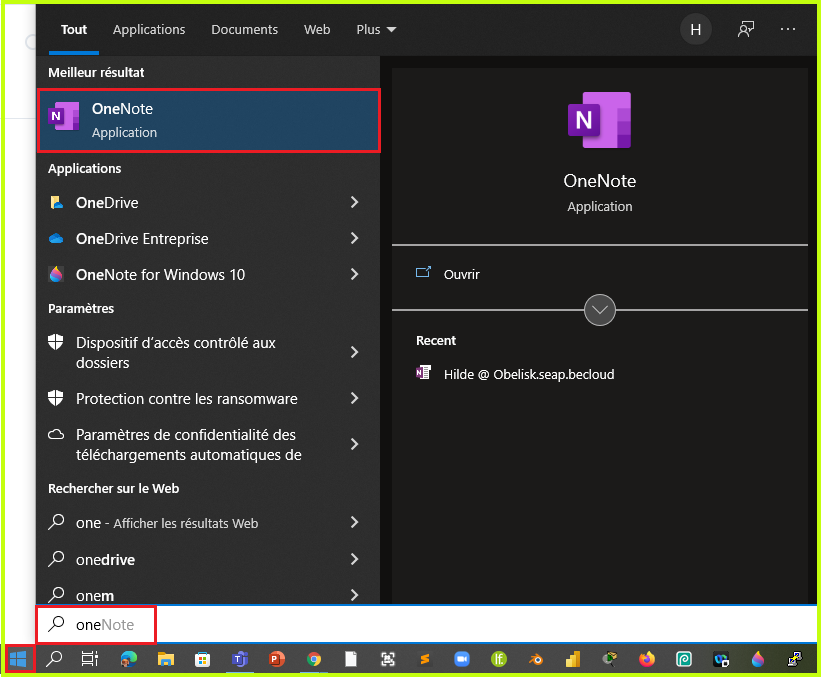The image size is (821, 677).
Task: Open Task View from the taskbar
Action: [90, 659]
